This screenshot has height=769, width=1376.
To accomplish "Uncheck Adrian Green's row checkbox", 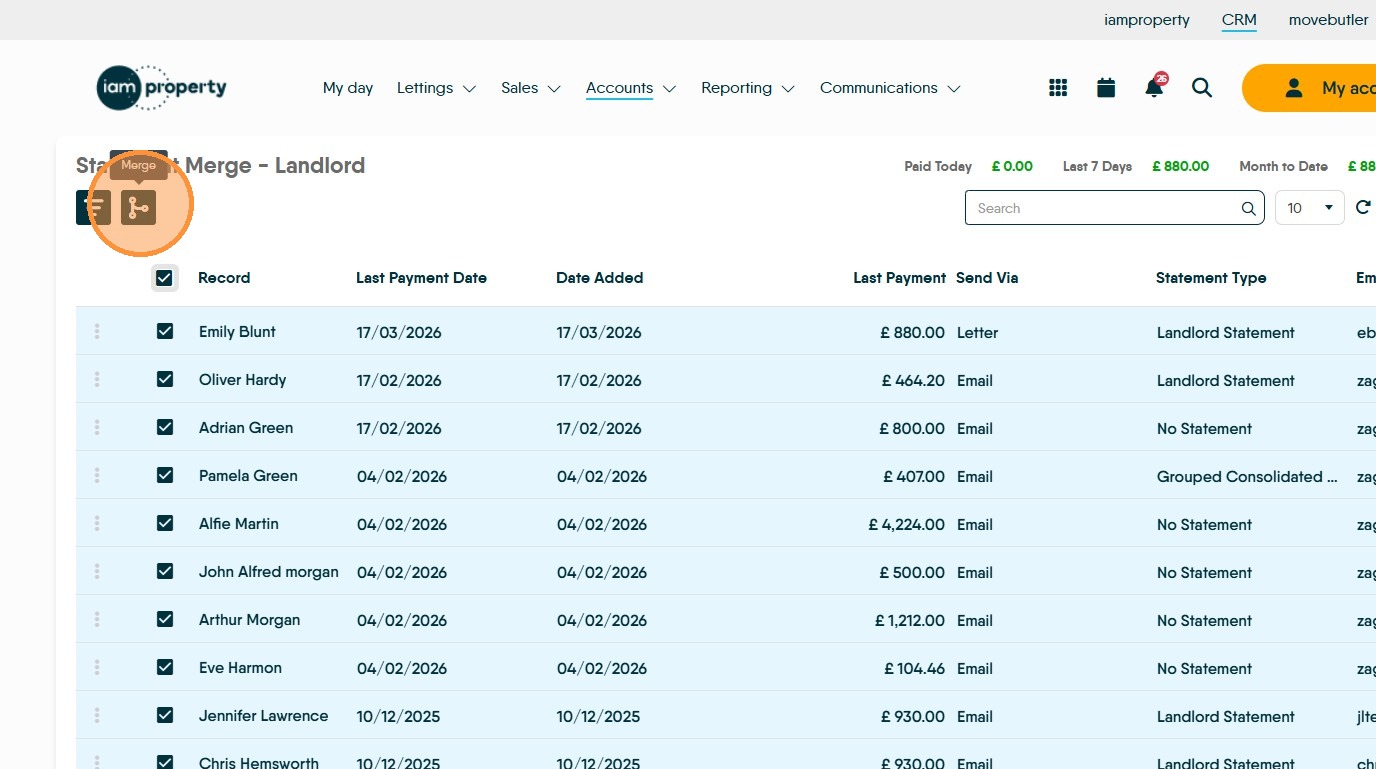I will pyautogui.click(x=165, y=427).
